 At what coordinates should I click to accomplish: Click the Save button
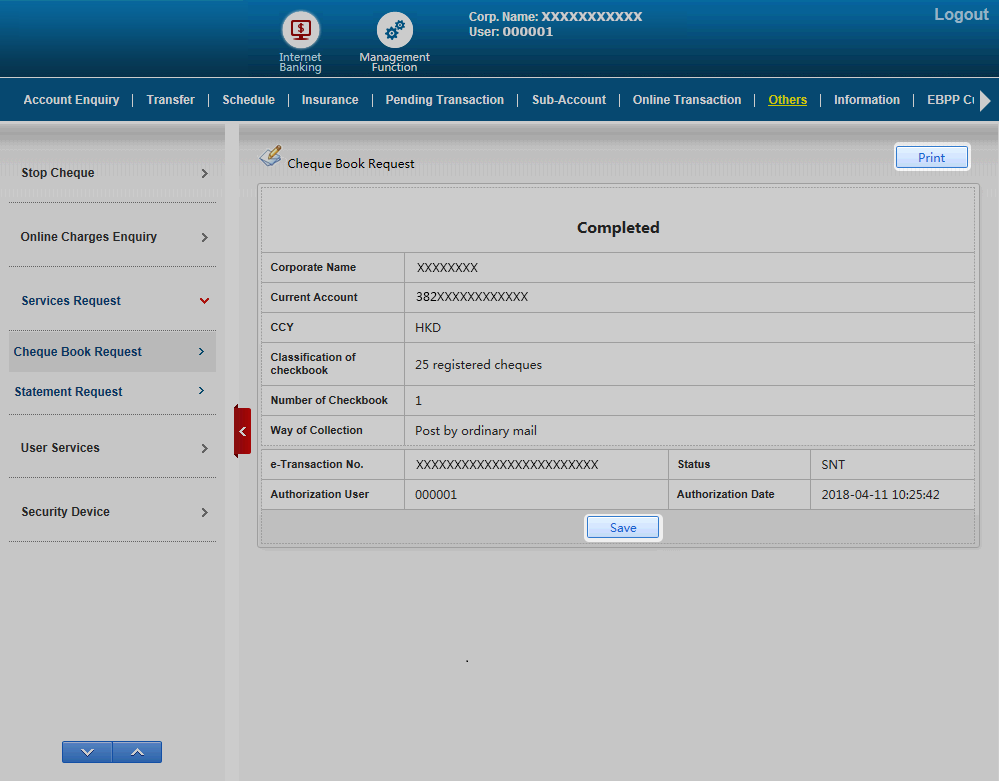pyautogui.click(x=622, y=528)
